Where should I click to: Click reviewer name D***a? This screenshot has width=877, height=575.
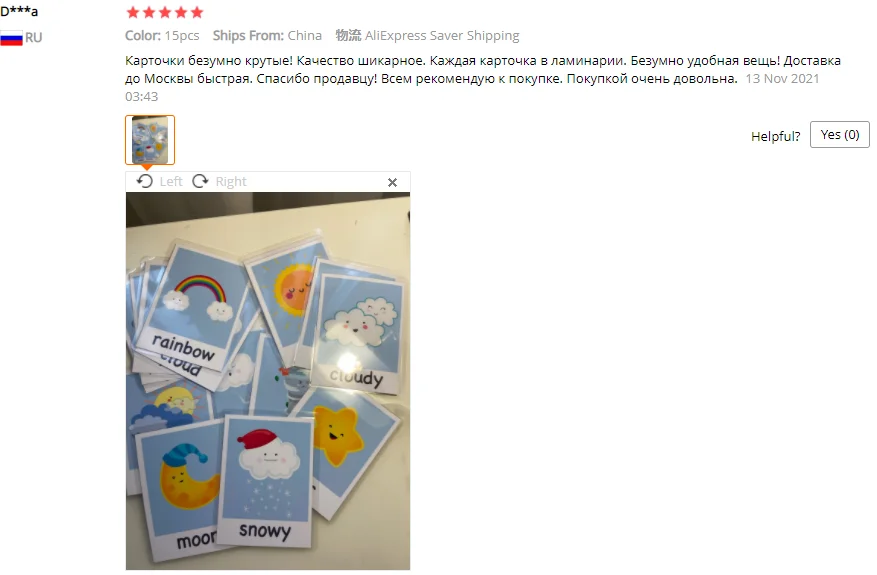click(x=19, y=11)
